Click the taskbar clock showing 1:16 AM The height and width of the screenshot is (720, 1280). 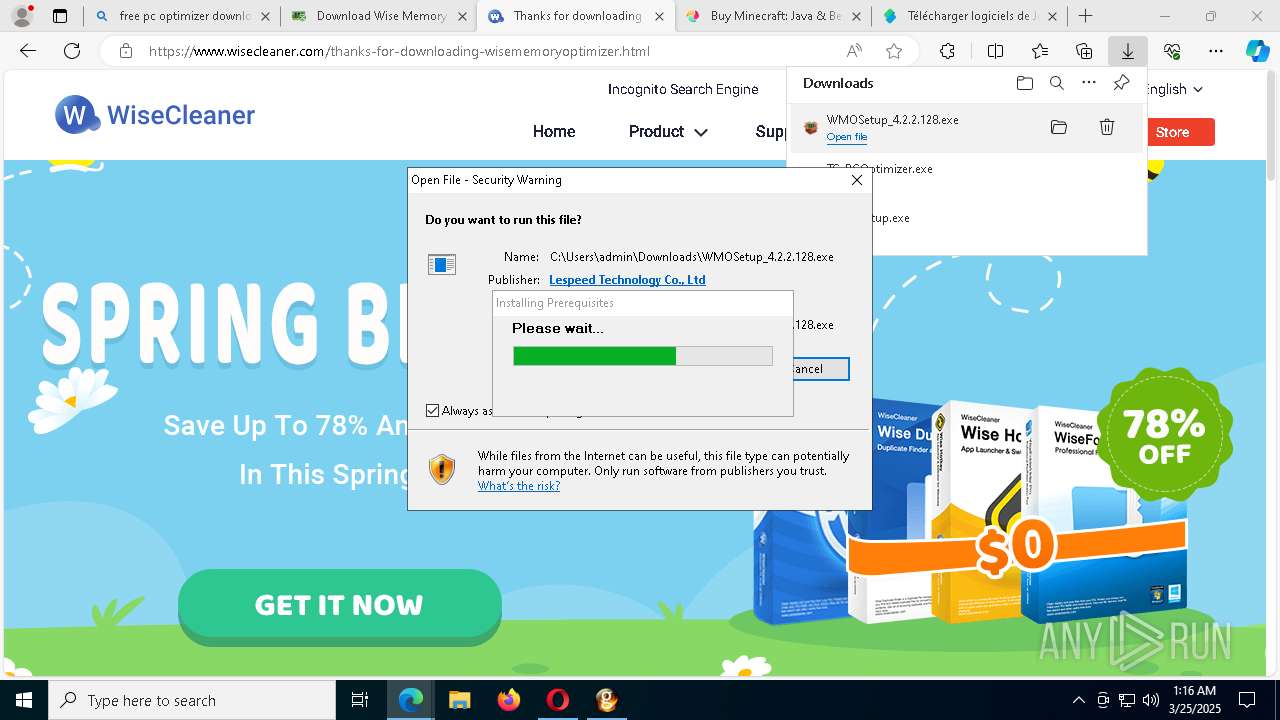pos(1194,700)
